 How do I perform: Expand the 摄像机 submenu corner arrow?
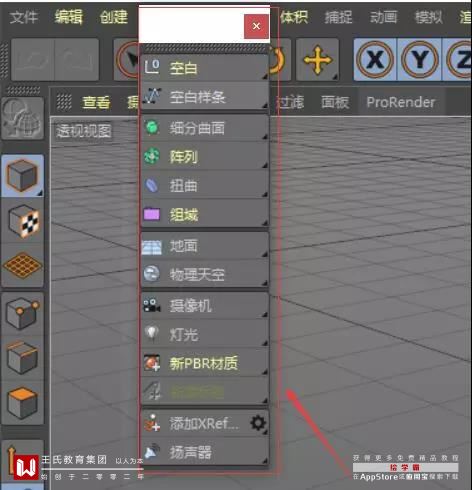pos(265,314)
